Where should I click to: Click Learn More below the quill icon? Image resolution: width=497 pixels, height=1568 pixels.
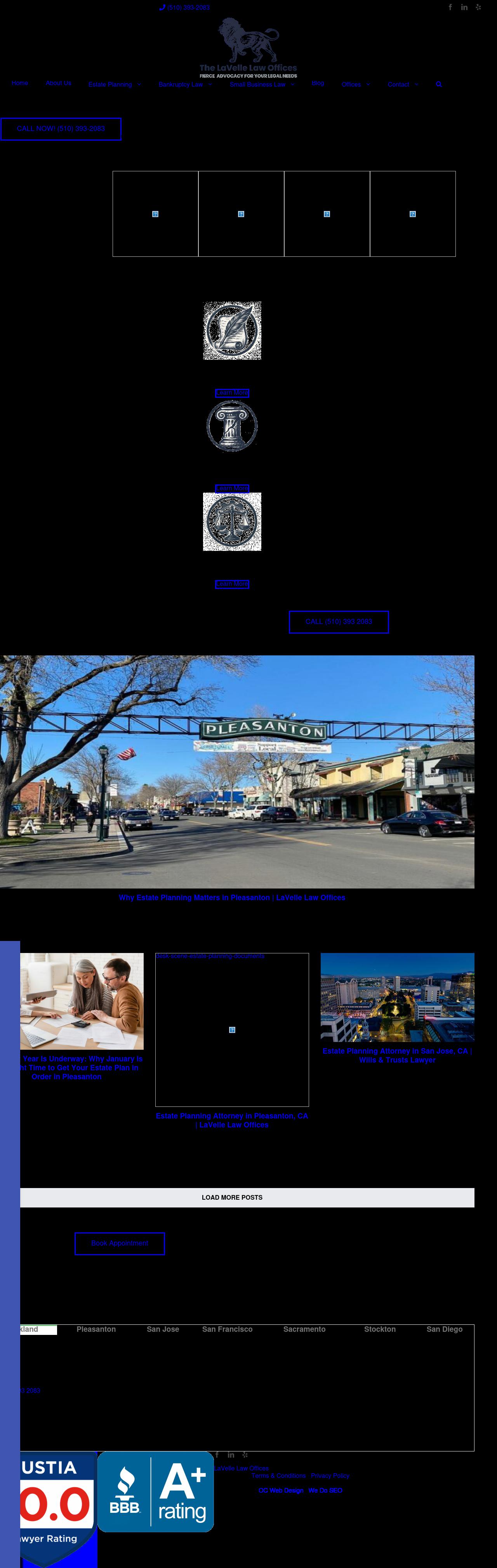pyautogui.click(x=232, y=393)
